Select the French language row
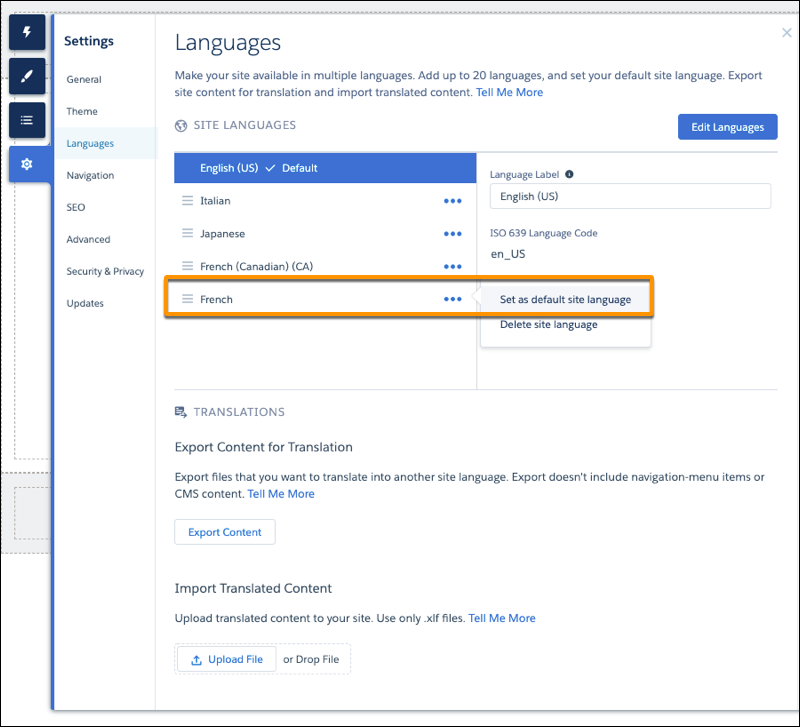800x727 pixels. 325,298
